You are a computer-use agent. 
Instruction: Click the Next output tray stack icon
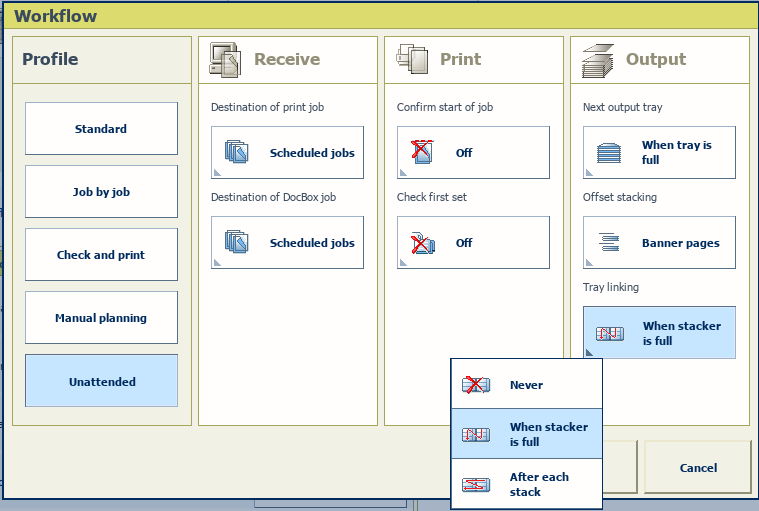[x=609, y=153]
